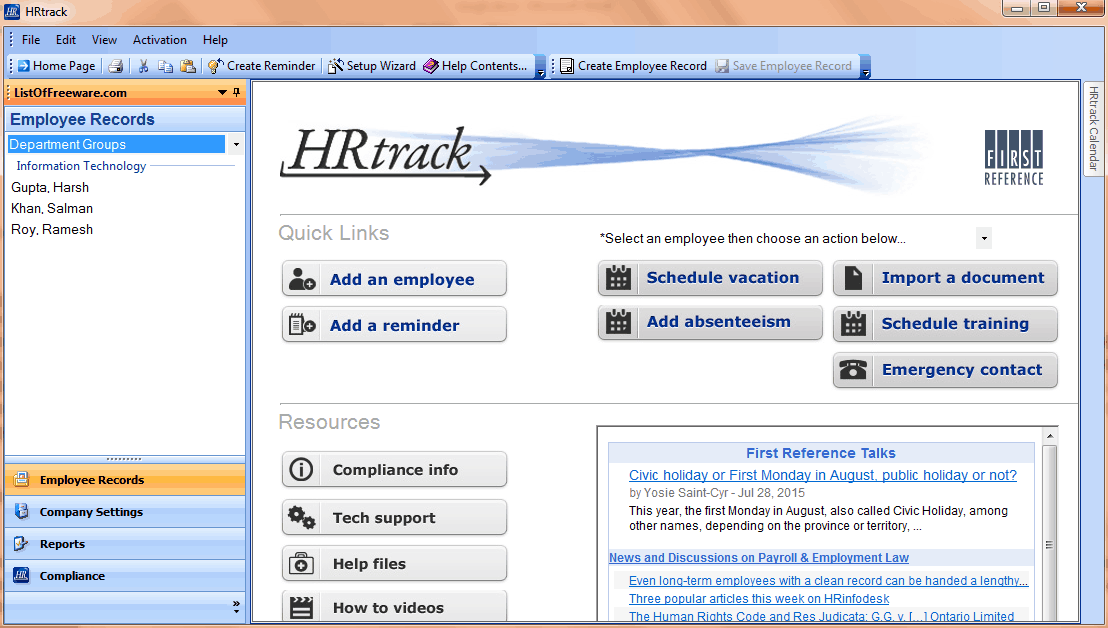The width and height of the screenshot is (1108, 628).
Task: Open the View menu
Action: pyautogui.click(x=105, y=40)
